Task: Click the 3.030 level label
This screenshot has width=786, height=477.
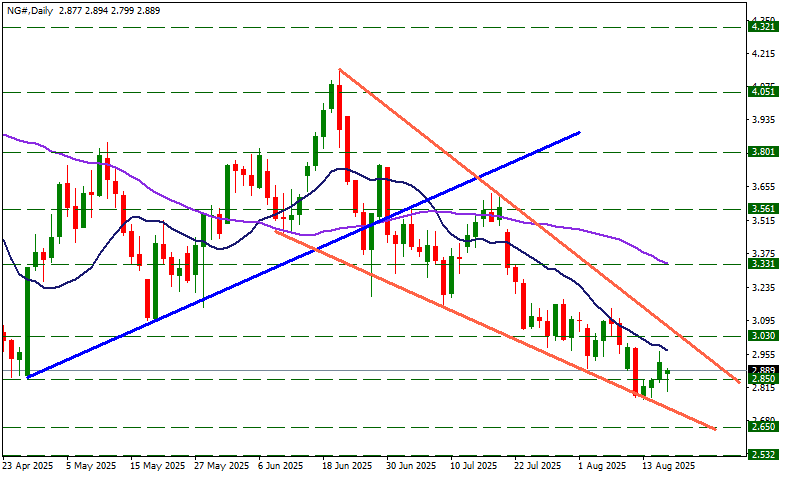Action: pos(763,336)
